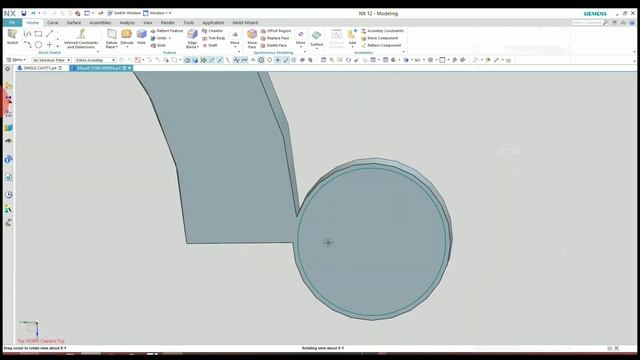Click the Datum Plane icon
Screen dimensions: 640x360
(x=111, y=34)
